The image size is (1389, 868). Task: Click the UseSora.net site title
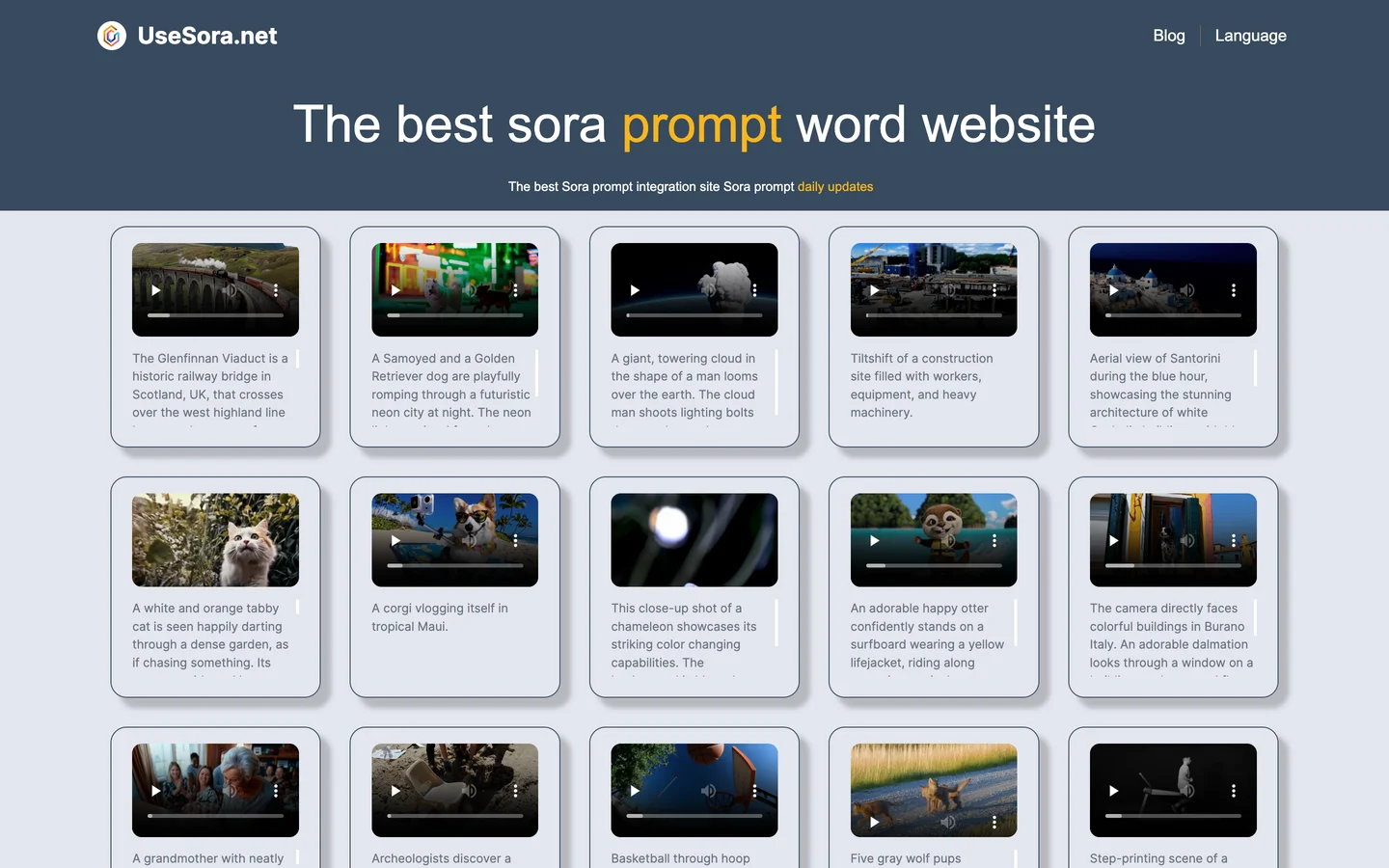click(207, 36)
